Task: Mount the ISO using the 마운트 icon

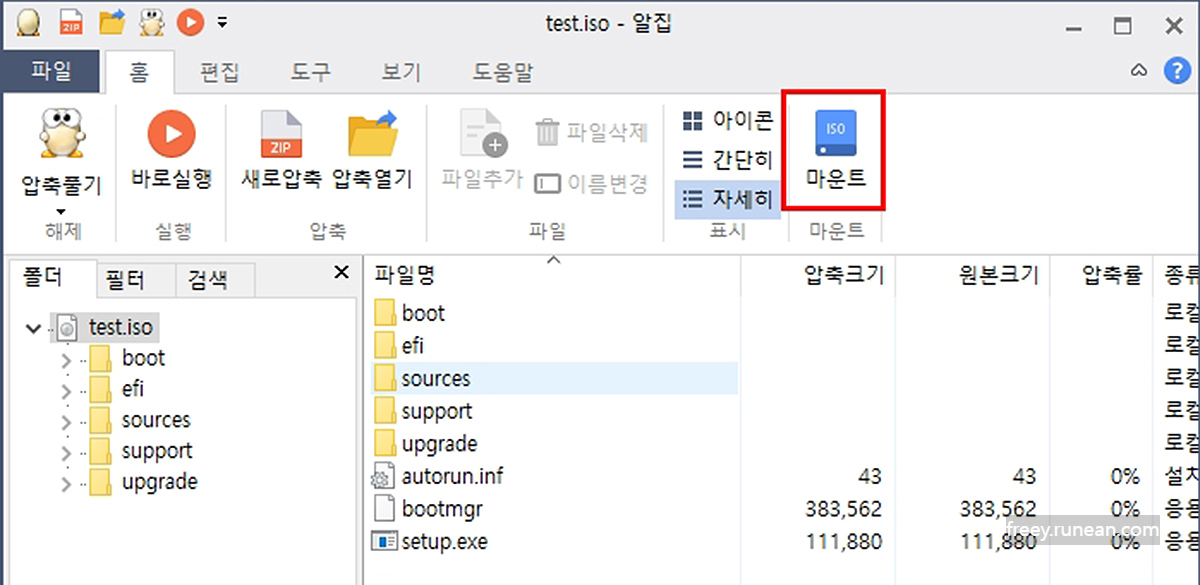Action: (x=835, y=145)
